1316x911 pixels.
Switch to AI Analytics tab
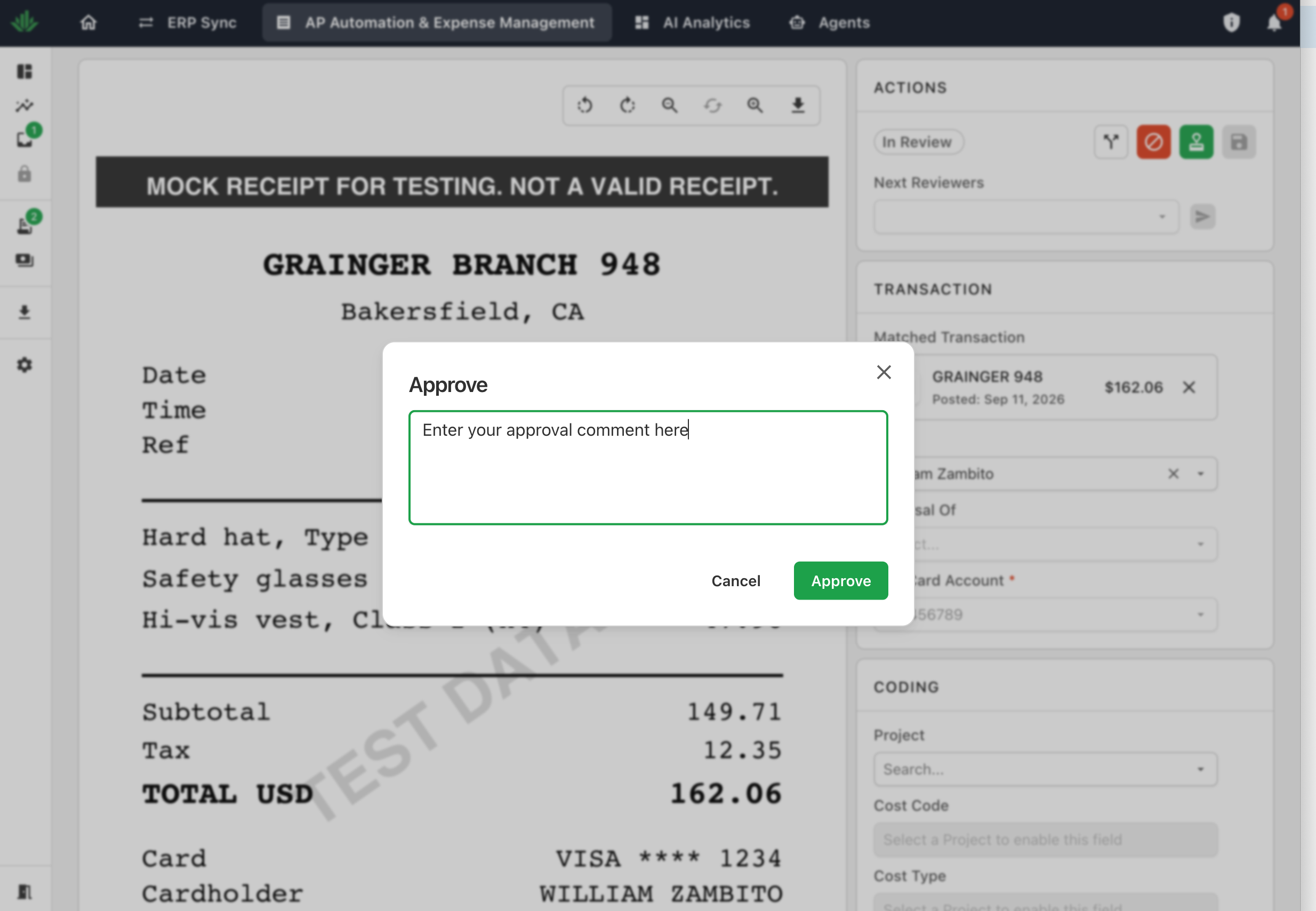(693, 23)
